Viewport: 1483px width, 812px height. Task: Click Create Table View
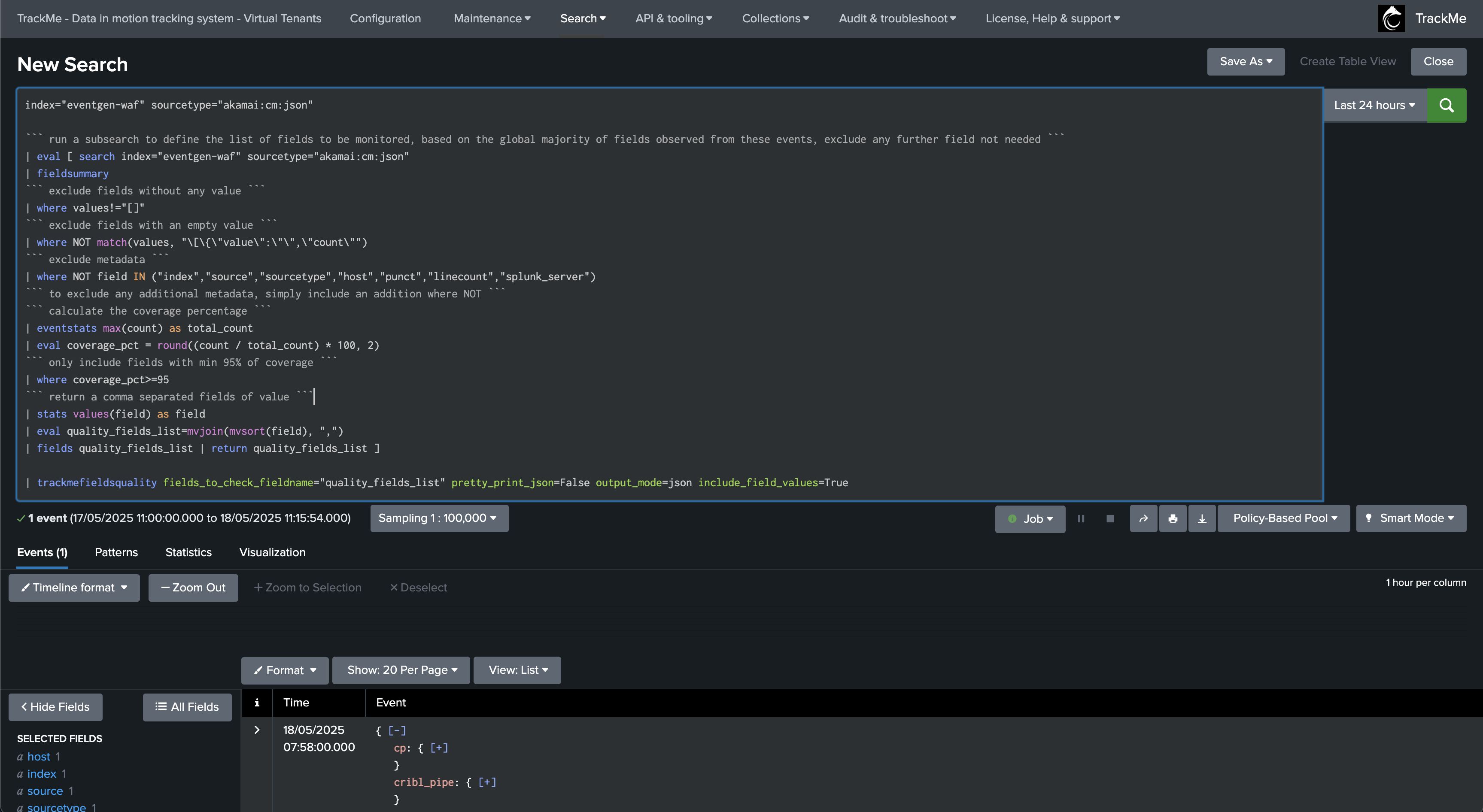click(1348, 61)
